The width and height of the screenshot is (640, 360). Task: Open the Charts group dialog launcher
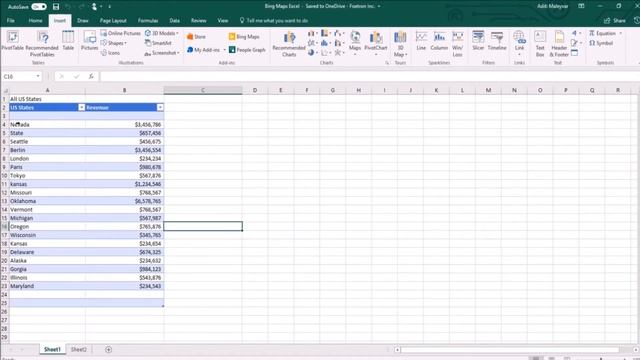387,63
